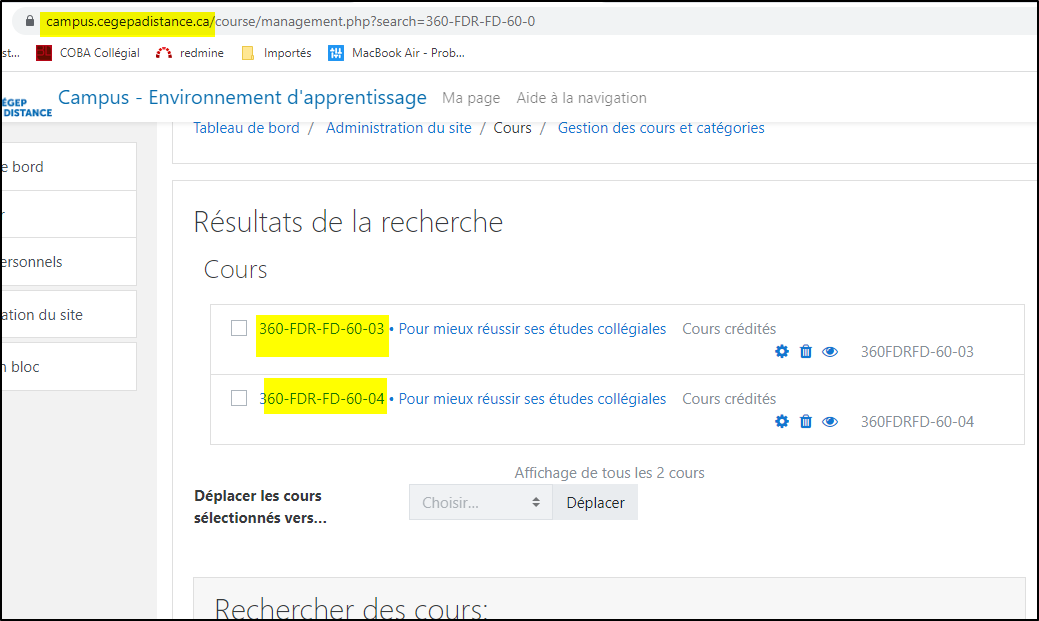Open the redmine bookmark
This screenshot has width=1039, height=621.
(x=190, y=53)
